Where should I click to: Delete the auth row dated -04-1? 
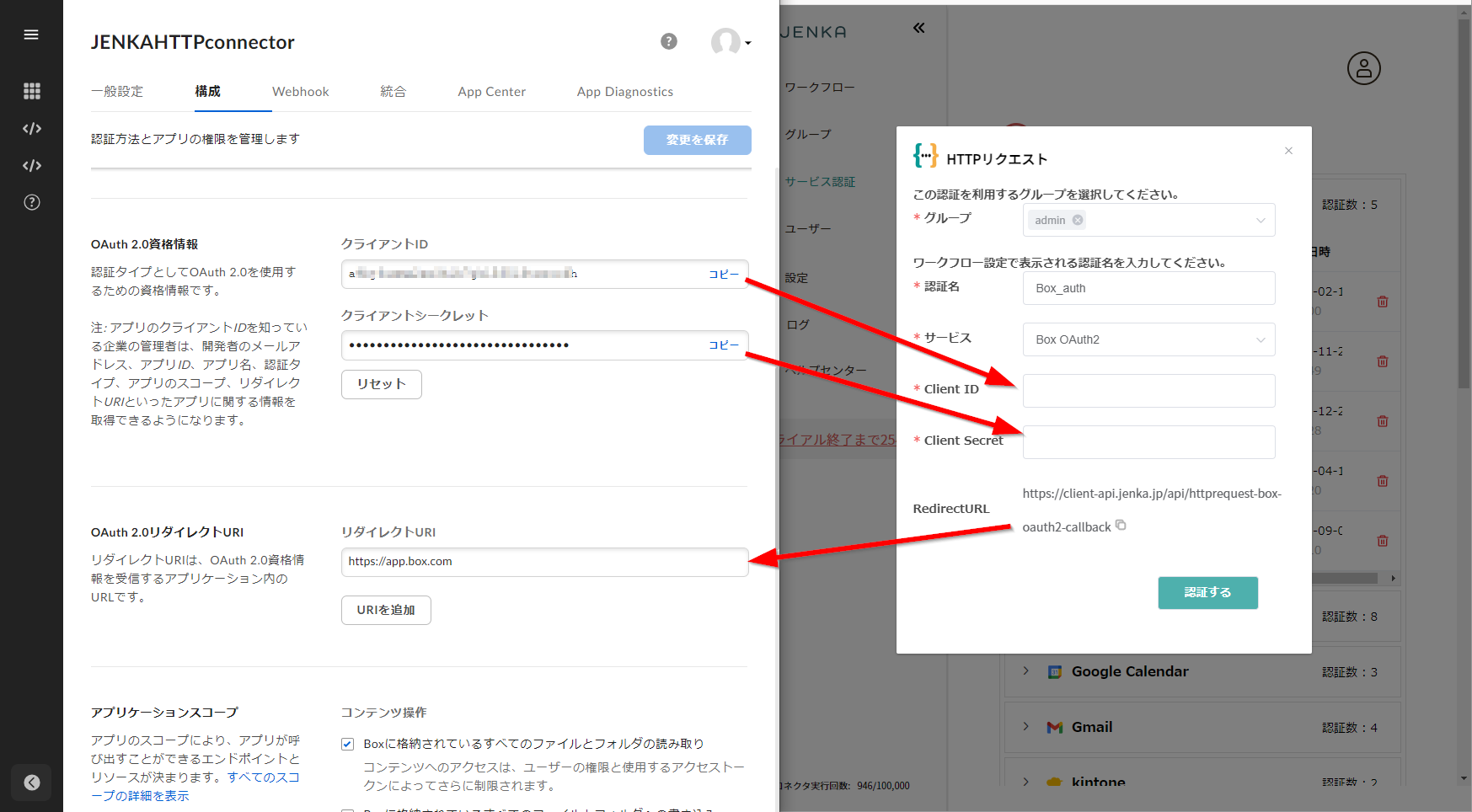point(1383,481)
